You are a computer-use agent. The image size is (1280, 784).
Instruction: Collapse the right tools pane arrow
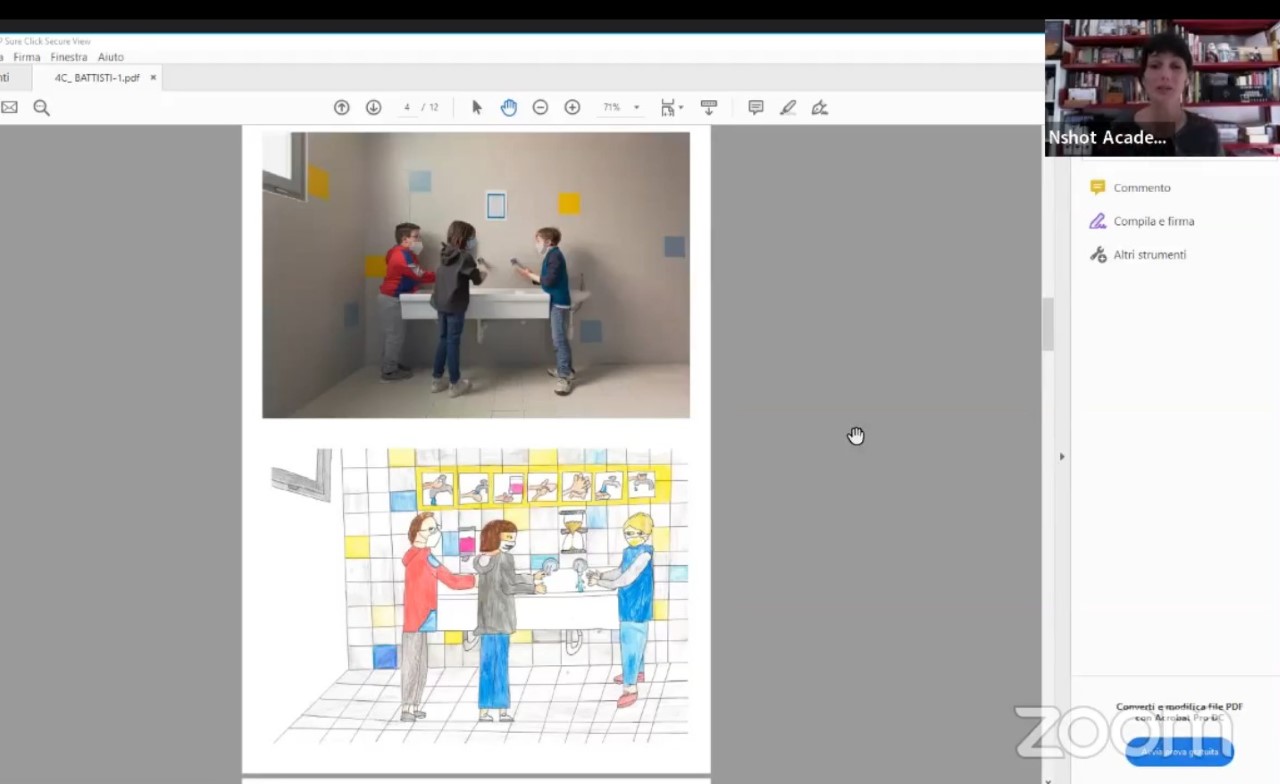[x=1061, y=456]
